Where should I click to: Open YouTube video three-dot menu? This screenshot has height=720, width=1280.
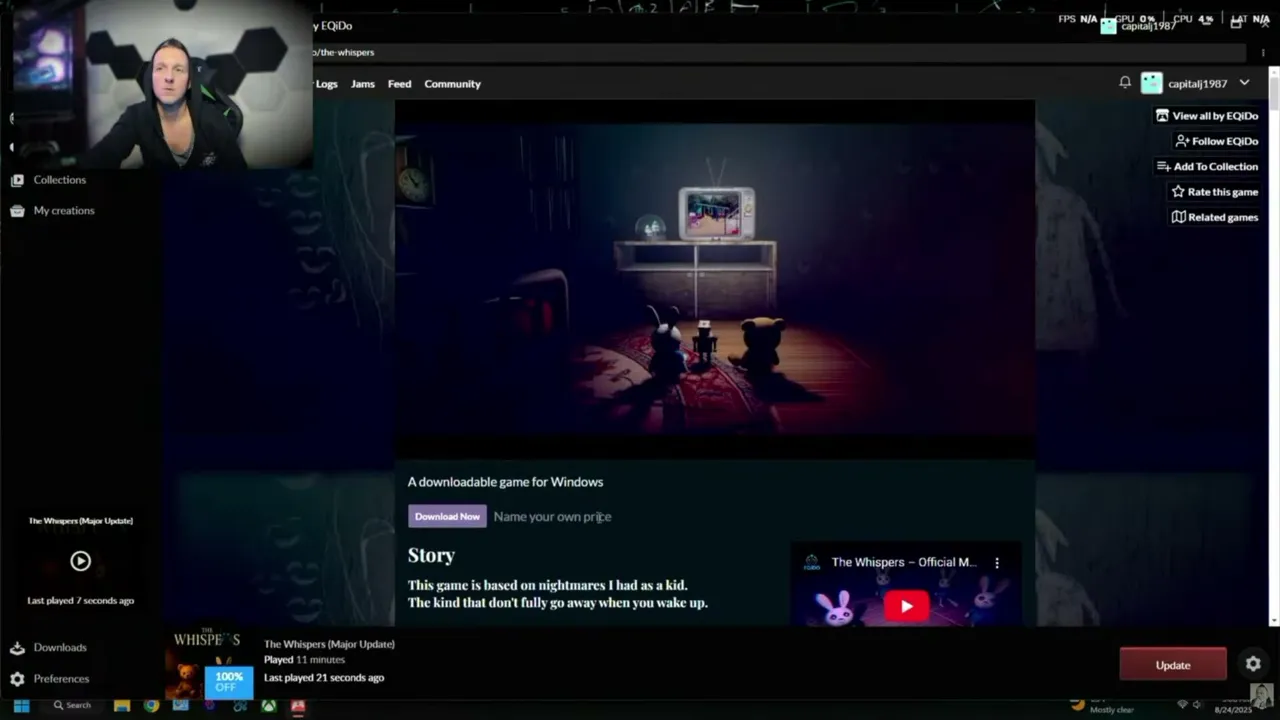[997, 563]
